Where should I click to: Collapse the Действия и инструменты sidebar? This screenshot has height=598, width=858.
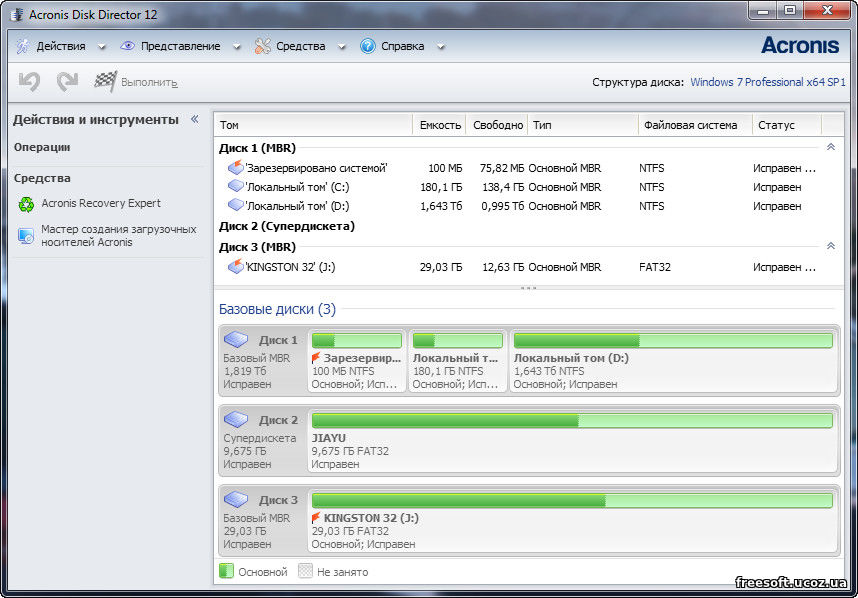click(195, 119)
